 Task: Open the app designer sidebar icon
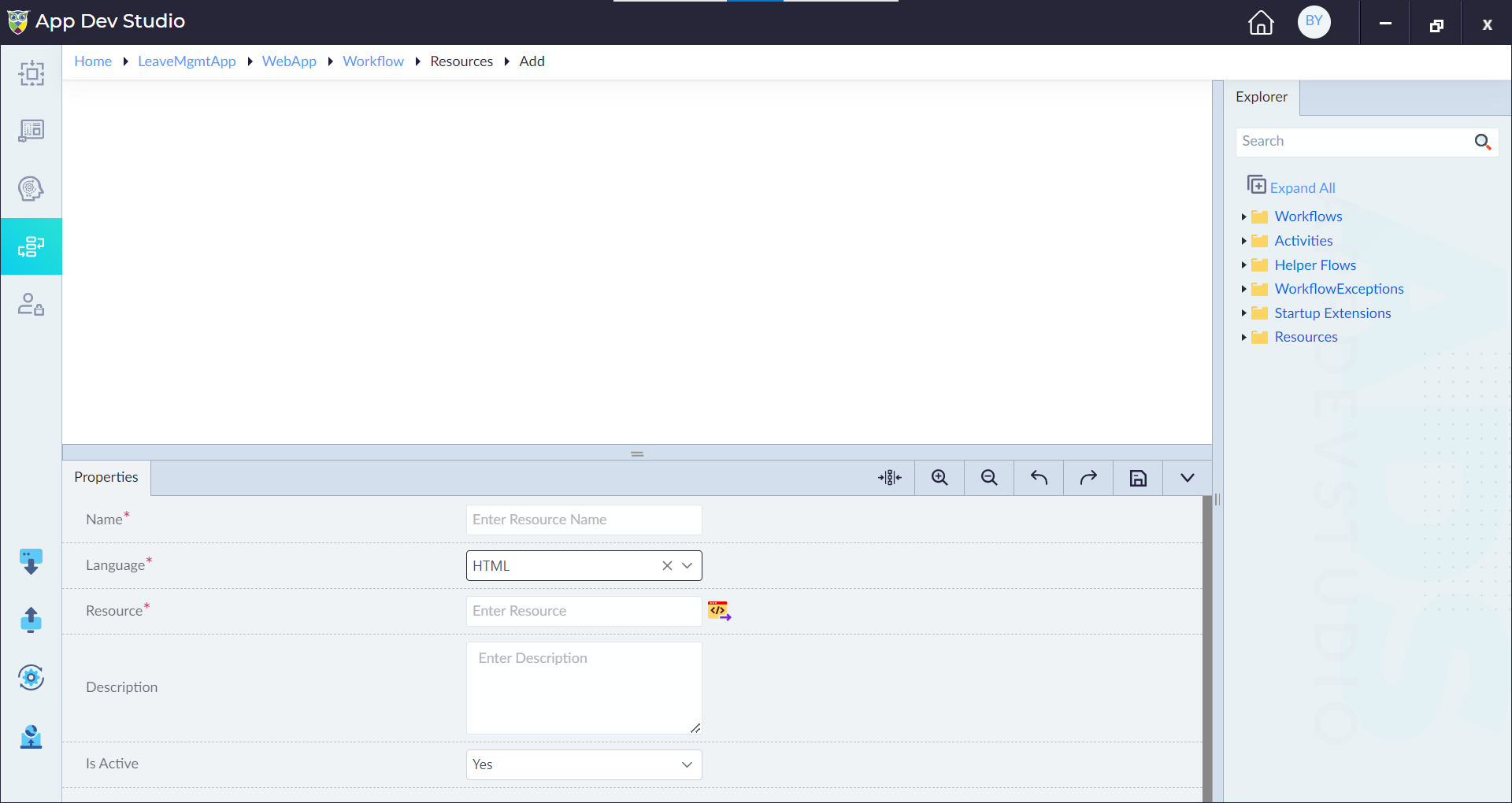point(31,73)
